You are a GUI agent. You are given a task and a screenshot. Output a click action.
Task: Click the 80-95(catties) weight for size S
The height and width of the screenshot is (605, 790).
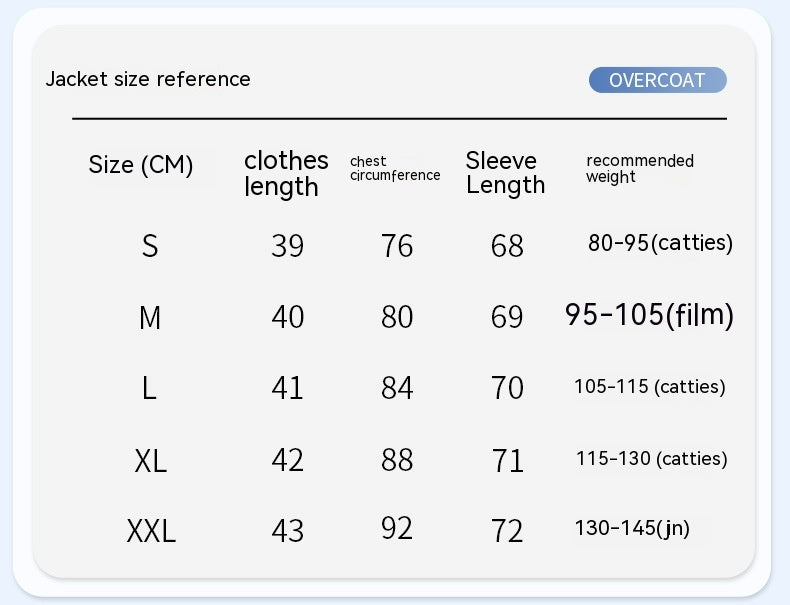660,243
